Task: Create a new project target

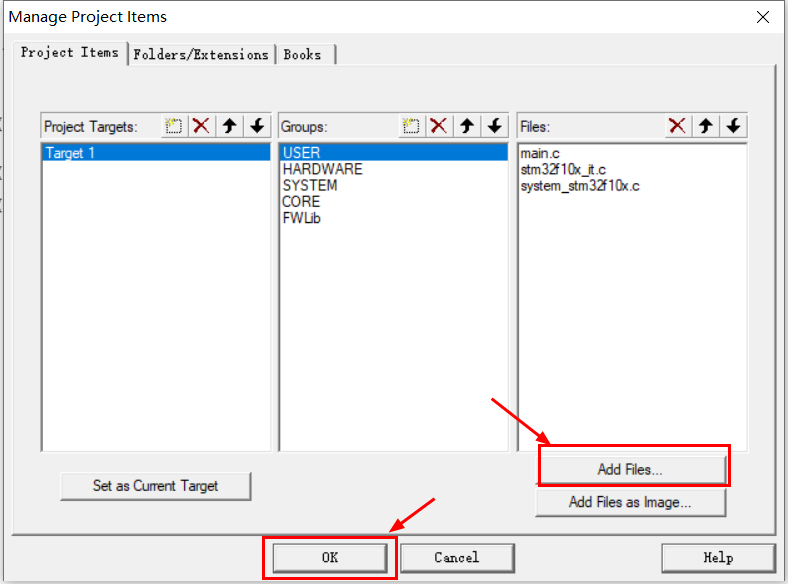Action: pos(174,126)
